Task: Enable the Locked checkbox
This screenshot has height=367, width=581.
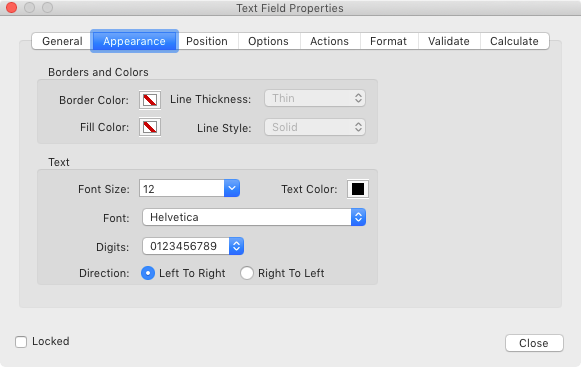Action: [x=21, y=342]
